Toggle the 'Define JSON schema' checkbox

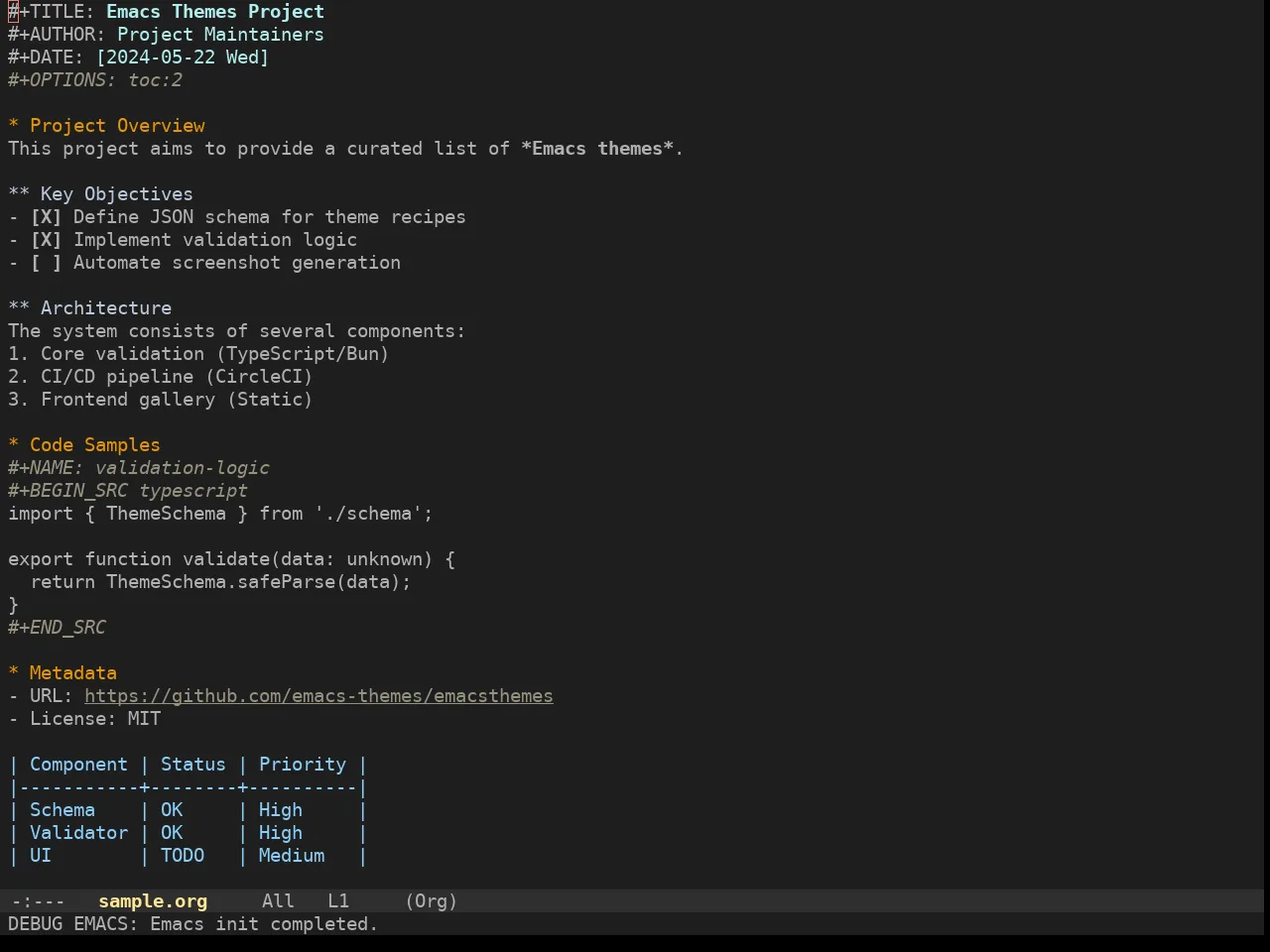pos(46,217)
